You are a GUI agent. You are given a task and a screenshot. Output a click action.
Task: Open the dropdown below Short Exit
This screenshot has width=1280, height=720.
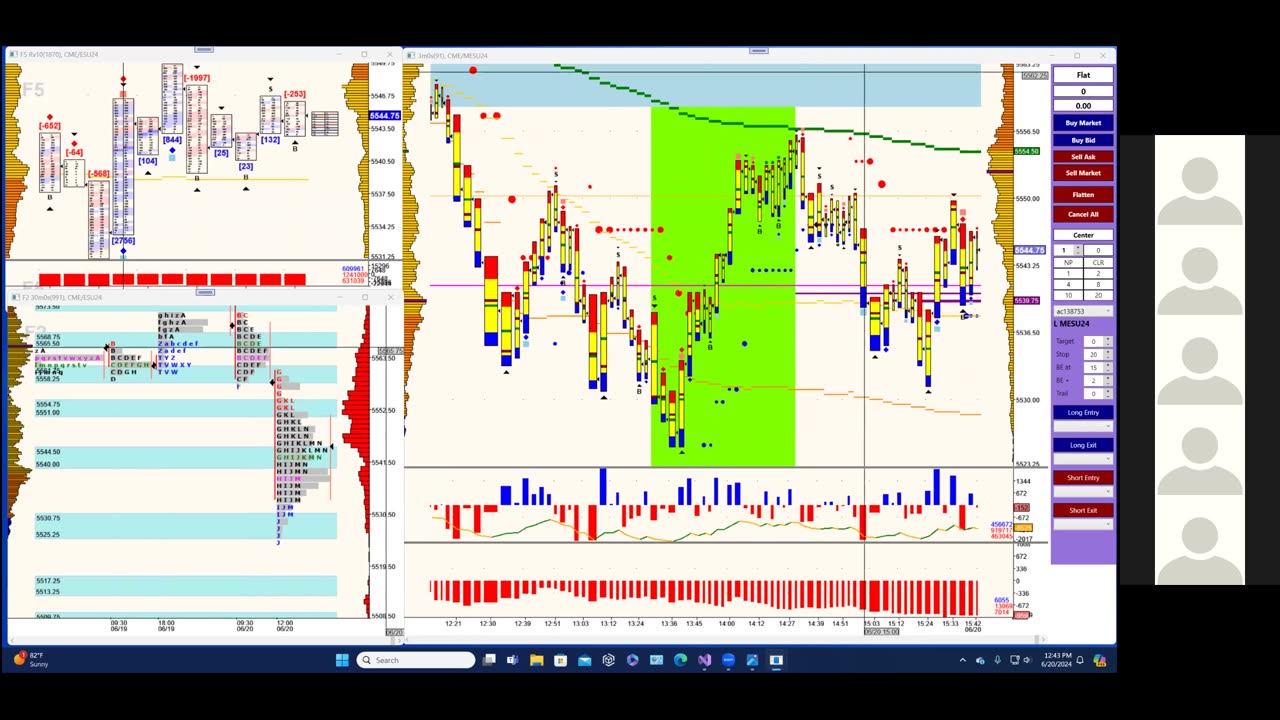[x=1083, y=525]
